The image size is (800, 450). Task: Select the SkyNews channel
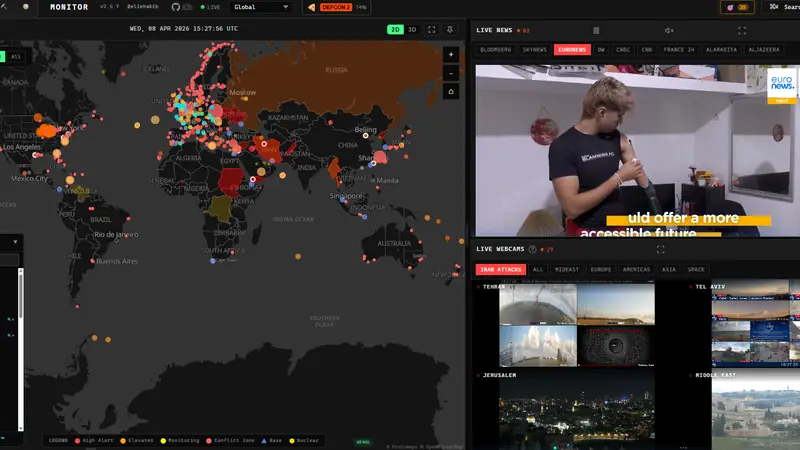coord(534,49)
